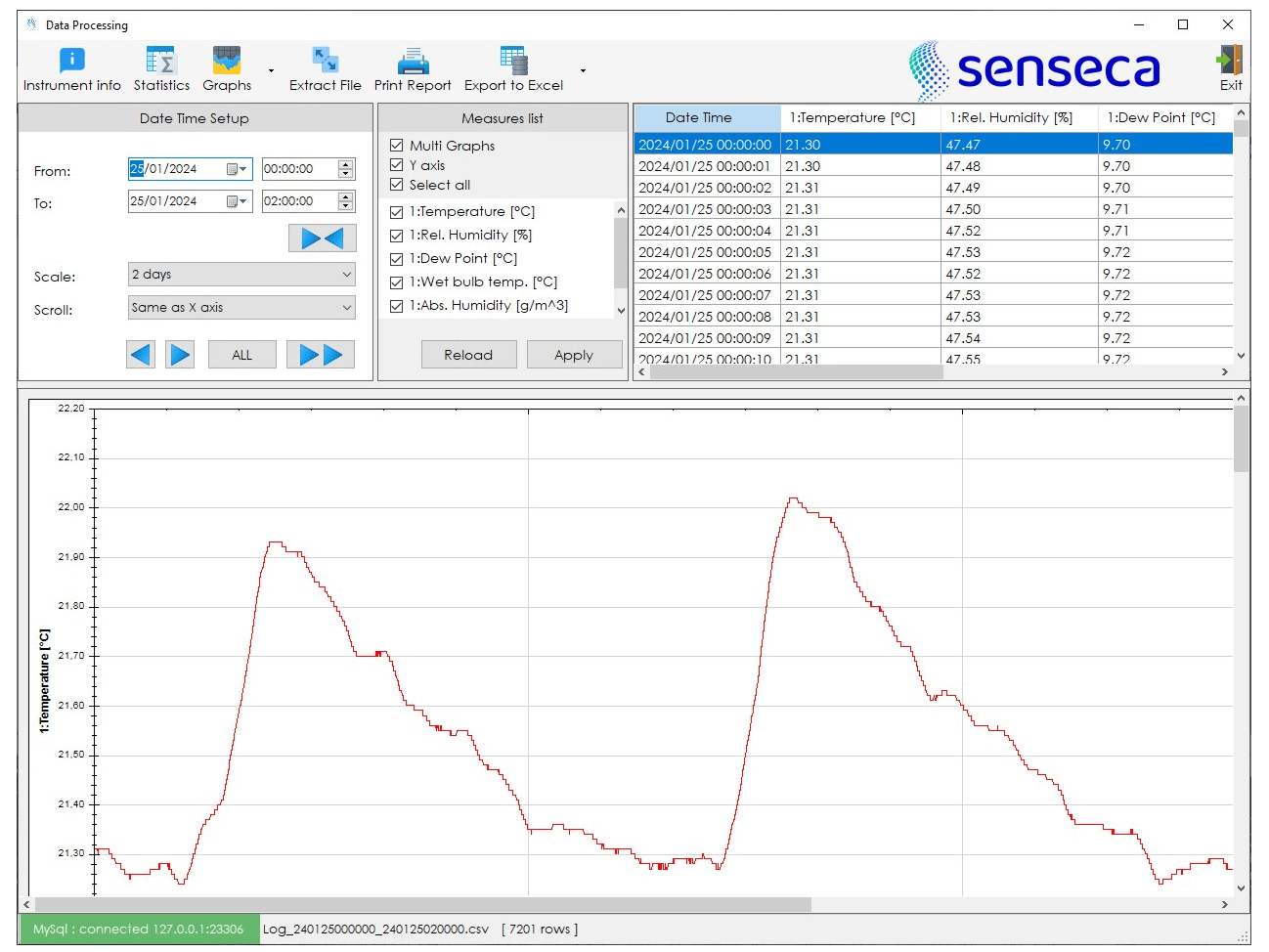Click table horizontal scroll right arrow
Image resolution: width=1269 pixels, height=952 pixels.
pos(1225,372)
